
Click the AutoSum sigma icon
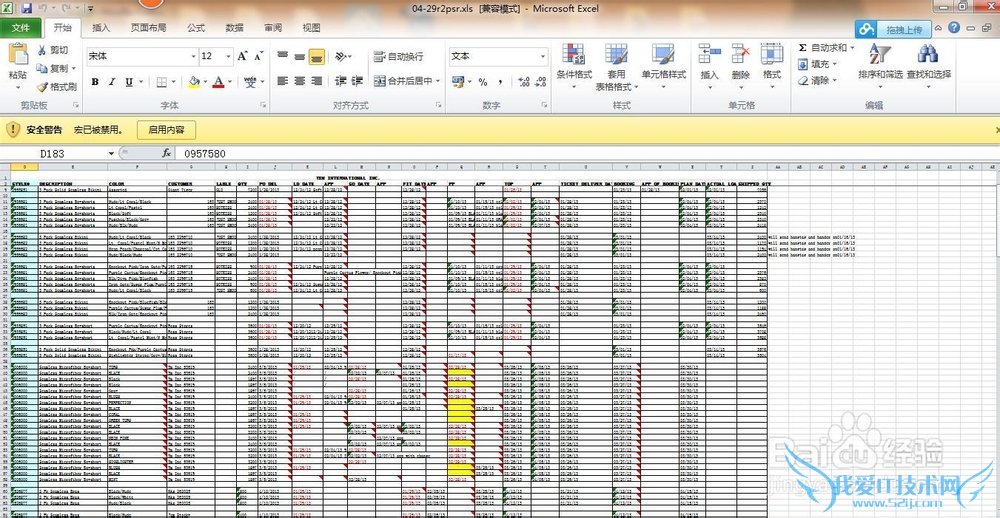coord(803,48)
